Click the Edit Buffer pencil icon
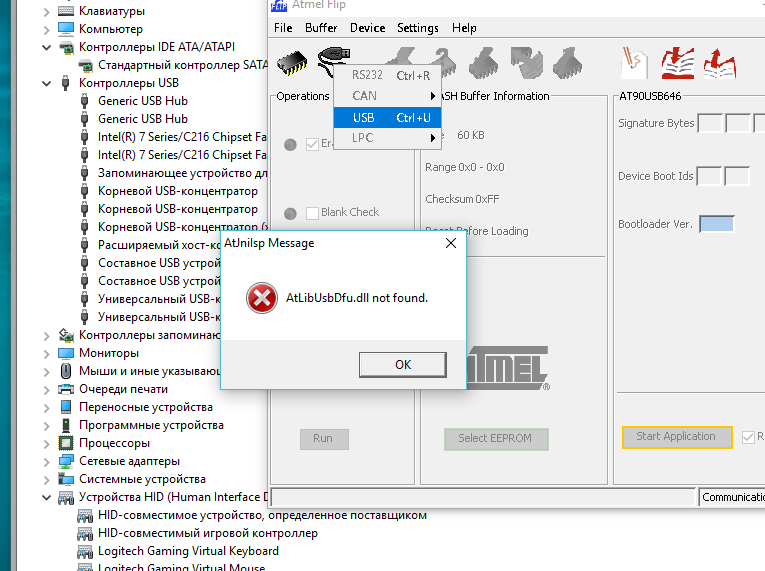Viewport: 765px width, 571px height. 634,63
